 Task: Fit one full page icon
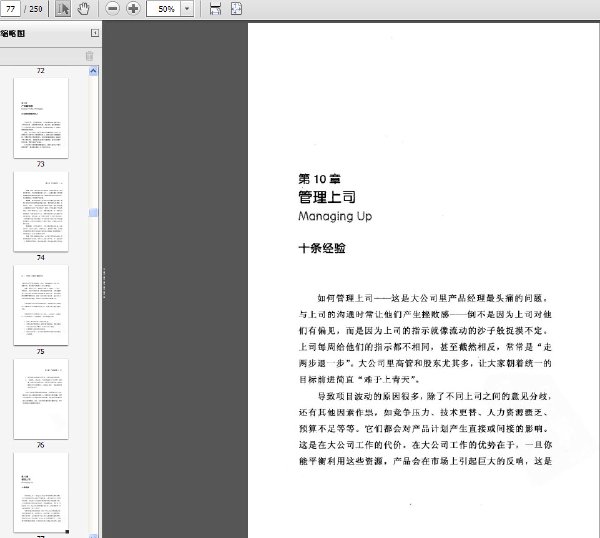click(236, 9)
